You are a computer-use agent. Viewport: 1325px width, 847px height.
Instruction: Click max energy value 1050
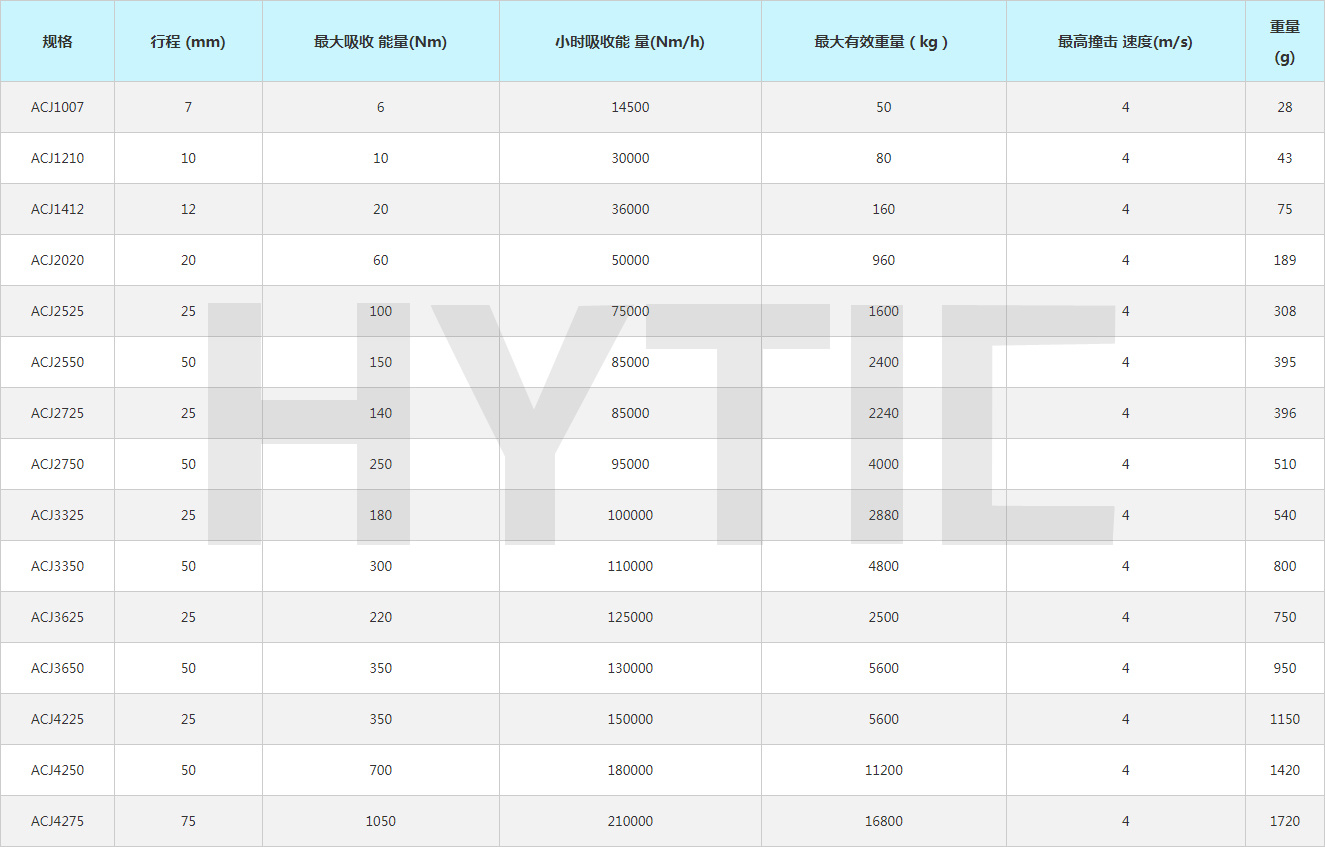[381, 821]
